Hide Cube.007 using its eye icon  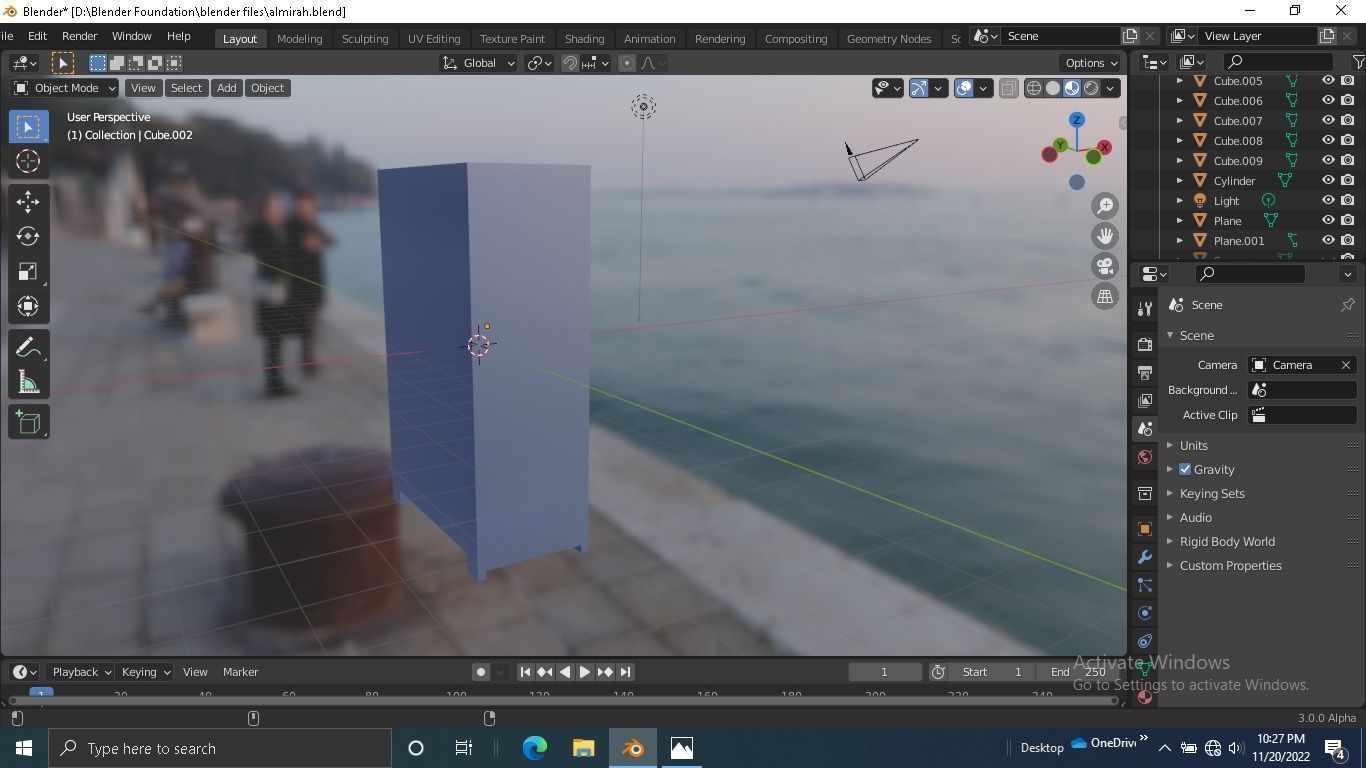tap(1328, 121)
